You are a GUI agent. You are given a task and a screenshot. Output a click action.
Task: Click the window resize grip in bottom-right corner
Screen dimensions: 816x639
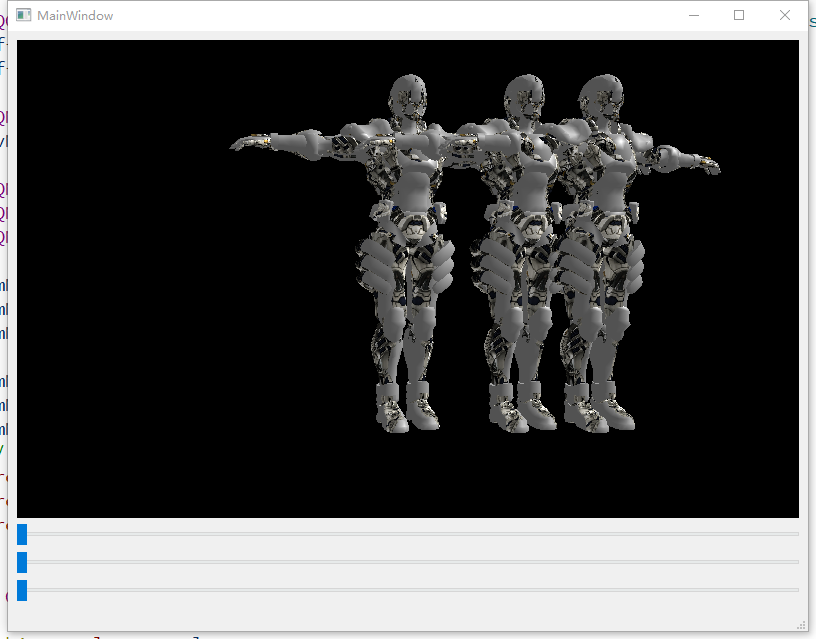(801, 624)
